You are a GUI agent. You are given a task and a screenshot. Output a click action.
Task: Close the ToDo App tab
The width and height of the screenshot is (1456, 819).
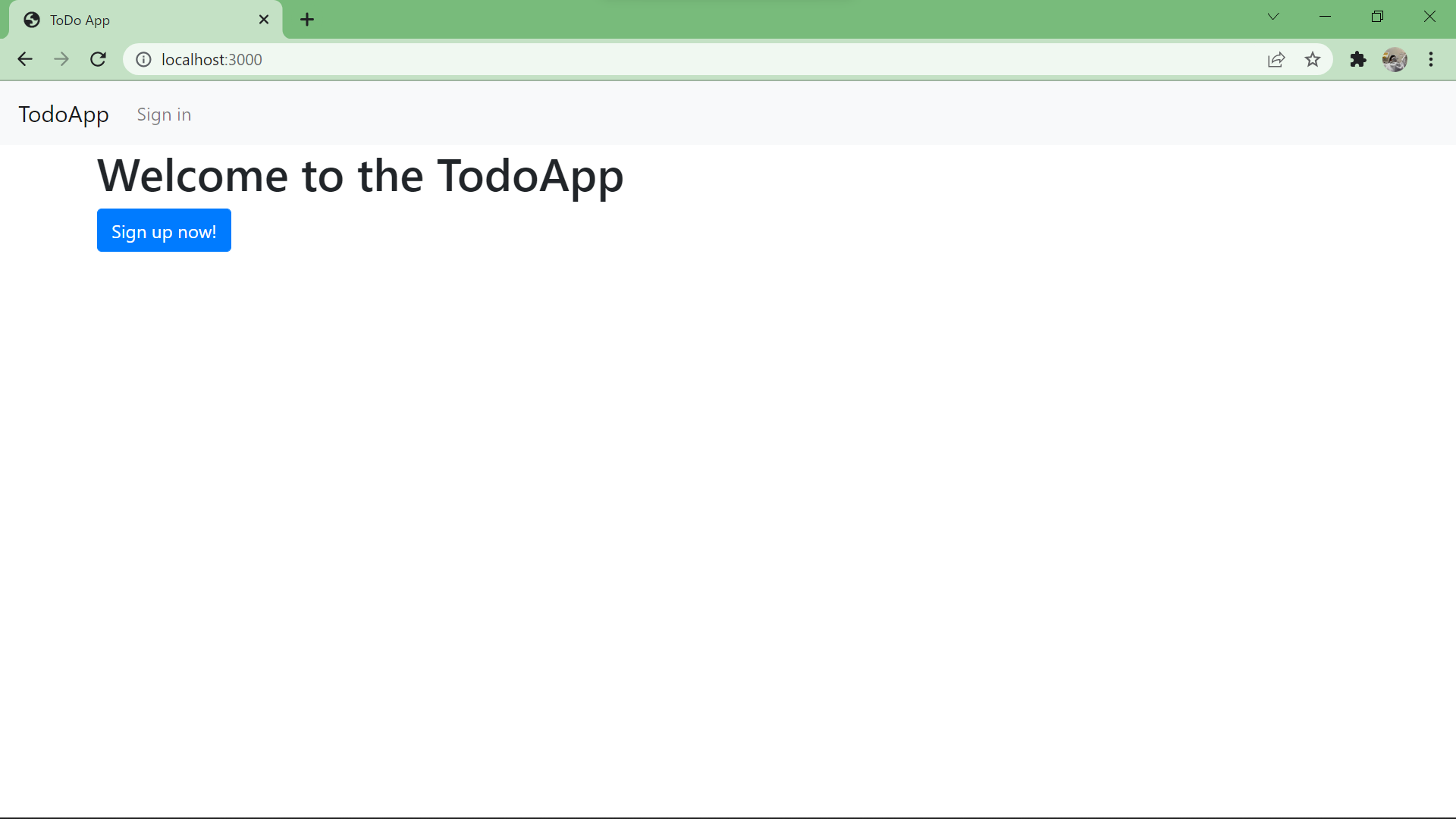(x=264, y=20)
